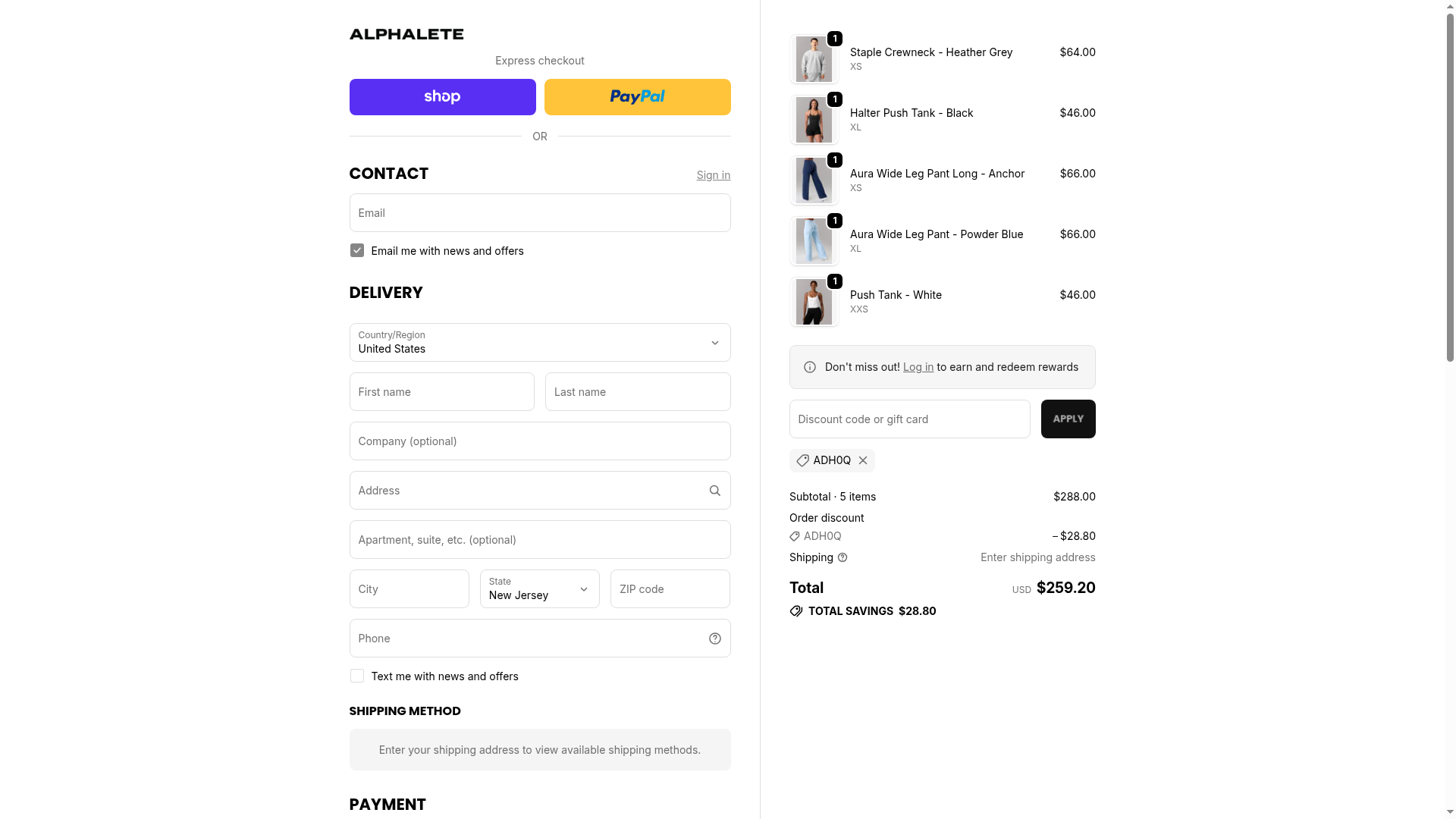
Task: Expand the State dropdown showing New Jersey
Action: coord(539,589)
